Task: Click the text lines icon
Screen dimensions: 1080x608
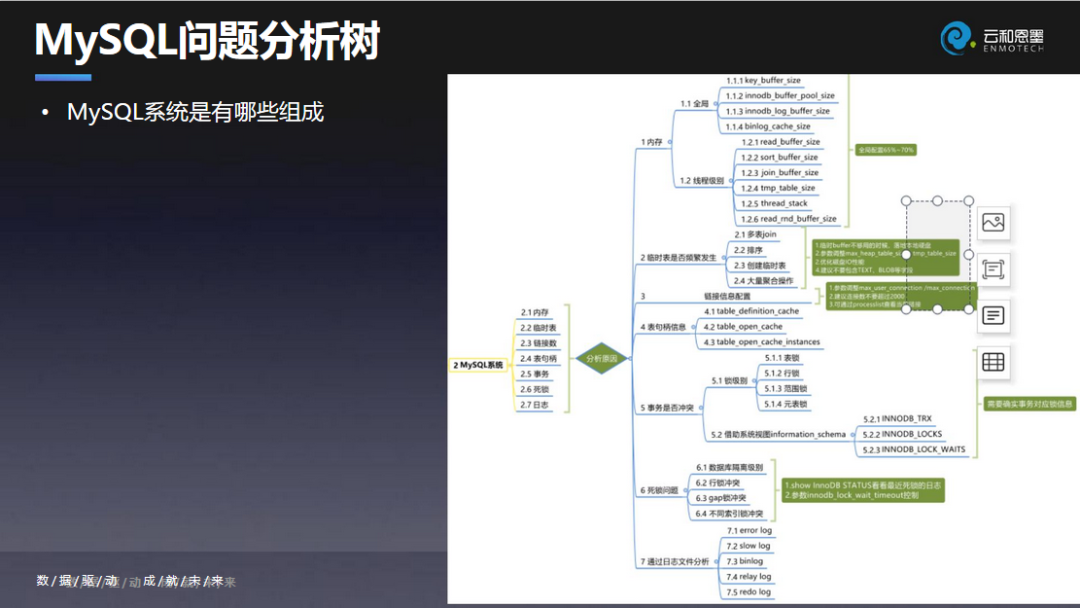Action: 993,315
